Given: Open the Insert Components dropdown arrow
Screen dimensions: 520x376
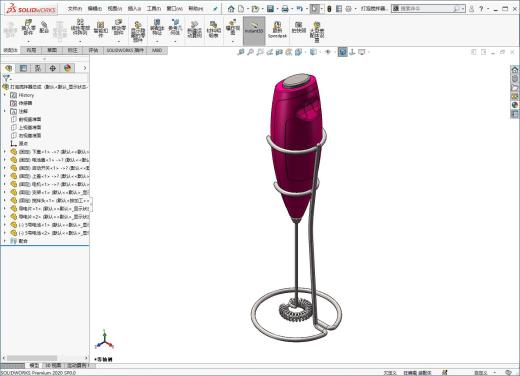Looking at the screenshot, I should [29, 42].
